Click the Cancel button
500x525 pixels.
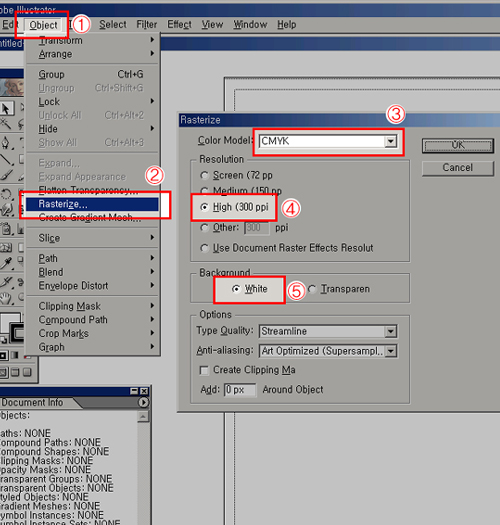coord(457,168)
